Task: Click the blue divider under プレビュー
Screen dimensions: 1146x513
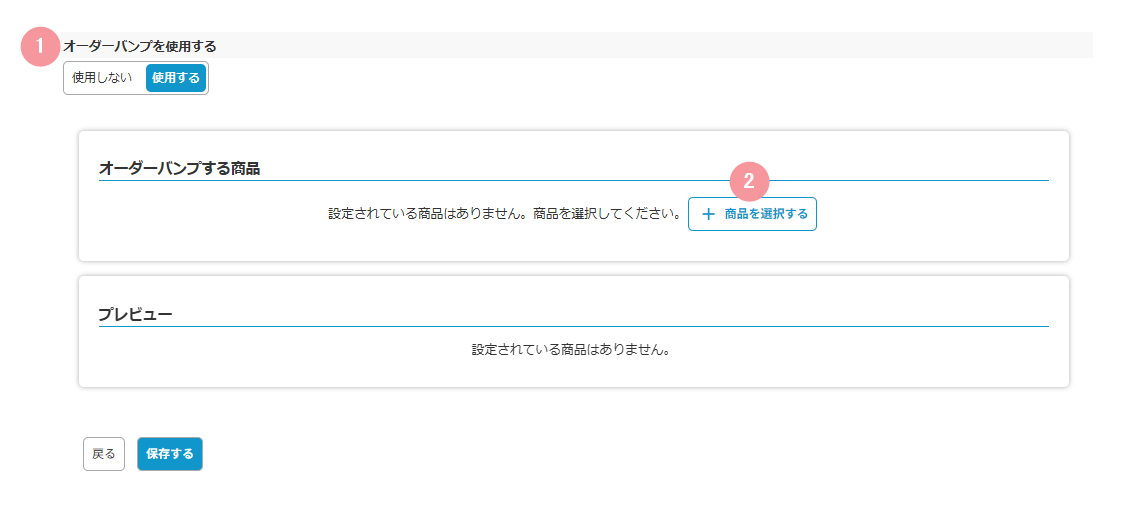Action: click(574, 326)
